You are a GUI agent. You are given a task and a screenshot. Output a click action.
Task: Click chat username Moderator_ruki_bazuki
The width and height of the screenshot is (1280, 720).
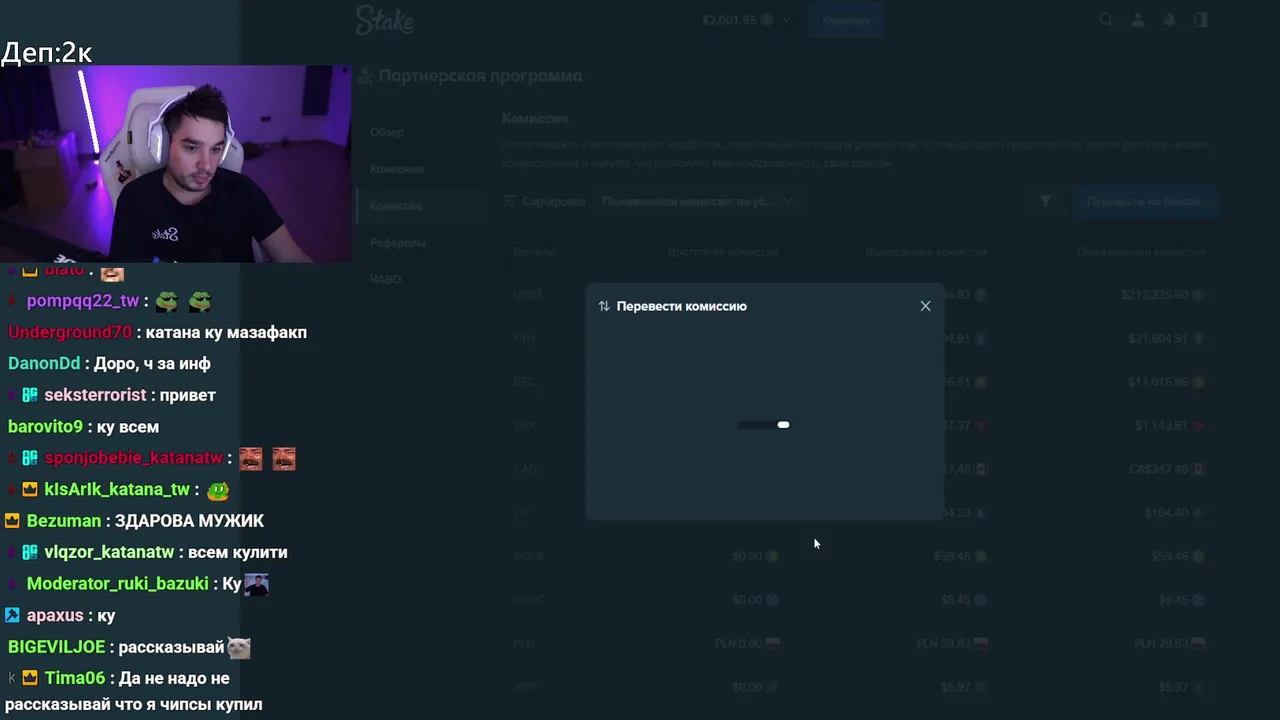(118, 584)
